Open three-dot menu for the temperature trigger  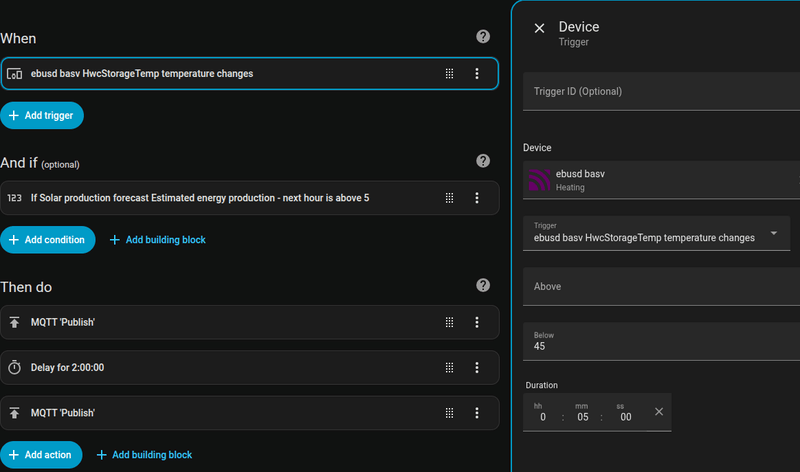tap(477, 73)
